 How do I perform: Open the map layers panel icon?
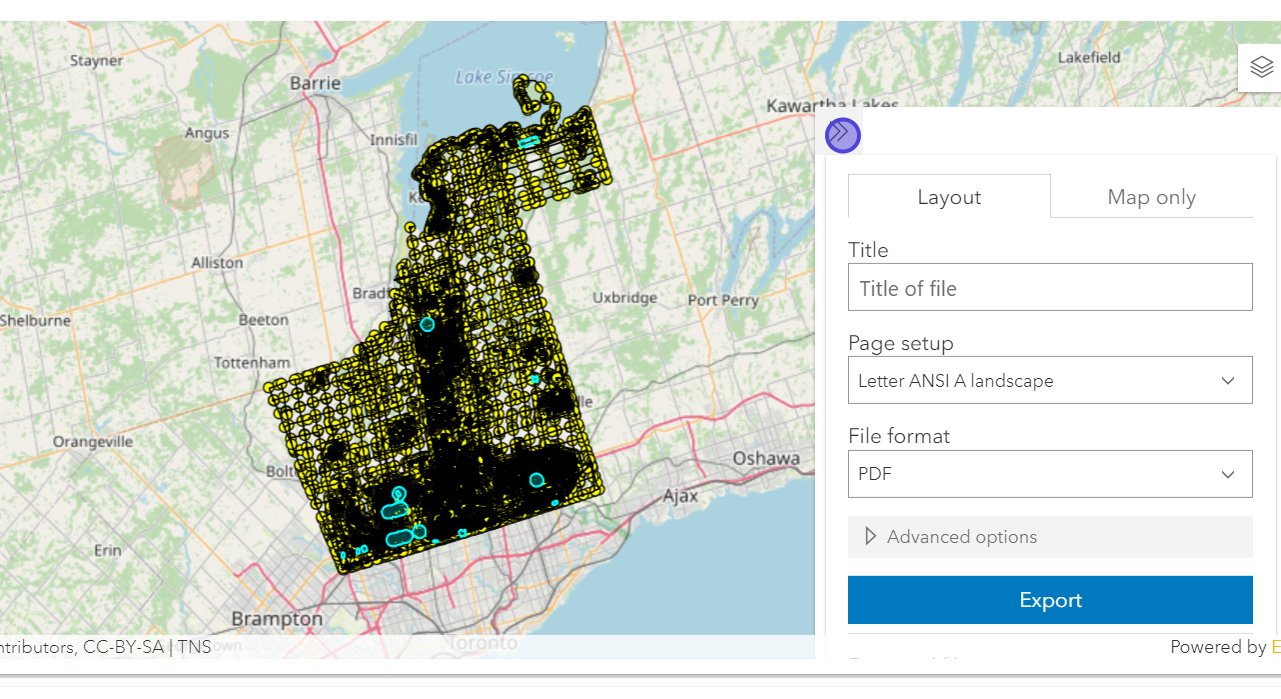[x=1261, y=68]
